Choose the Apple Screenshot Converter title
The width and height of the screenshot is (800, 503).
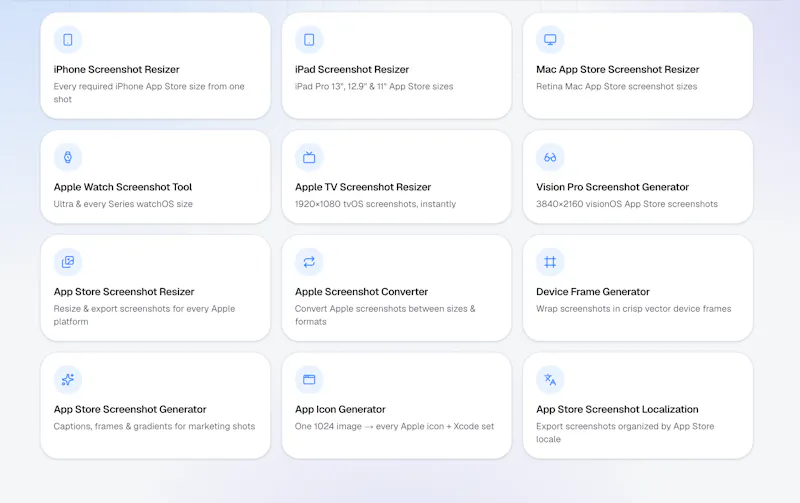pyautogui.click(x=361, y=292)
